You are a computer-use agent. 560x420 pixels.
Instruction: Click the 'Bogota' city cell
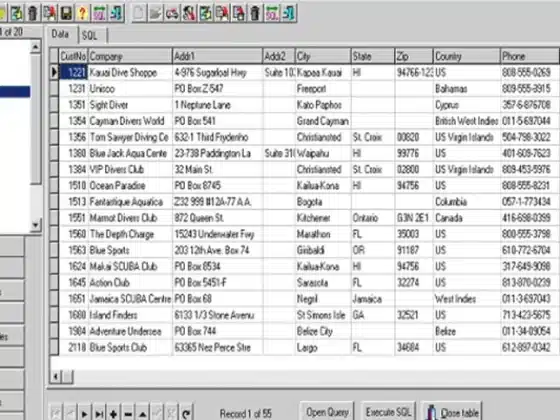pyautogui.click(x=323, y=202)
